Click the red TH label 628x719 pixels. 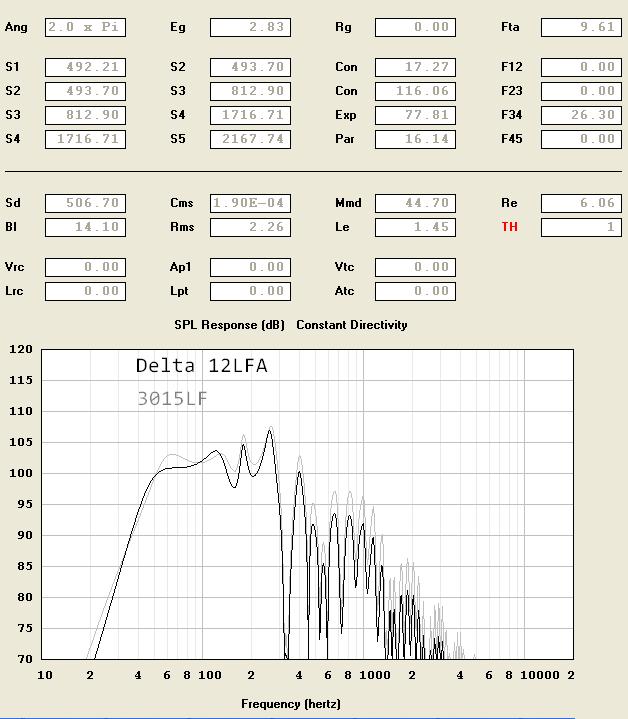(509, 227)
